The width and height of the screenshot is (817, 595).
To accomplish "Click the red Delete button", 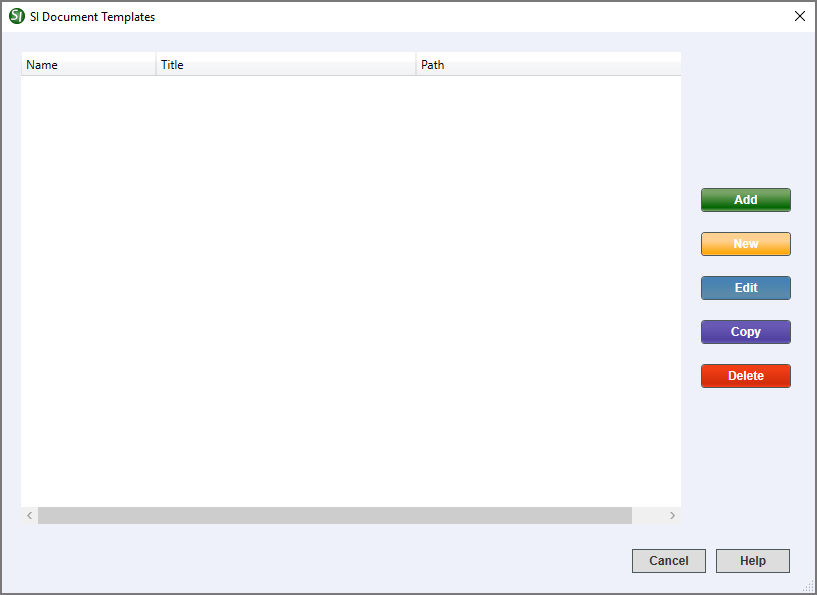I will point(746,376).
